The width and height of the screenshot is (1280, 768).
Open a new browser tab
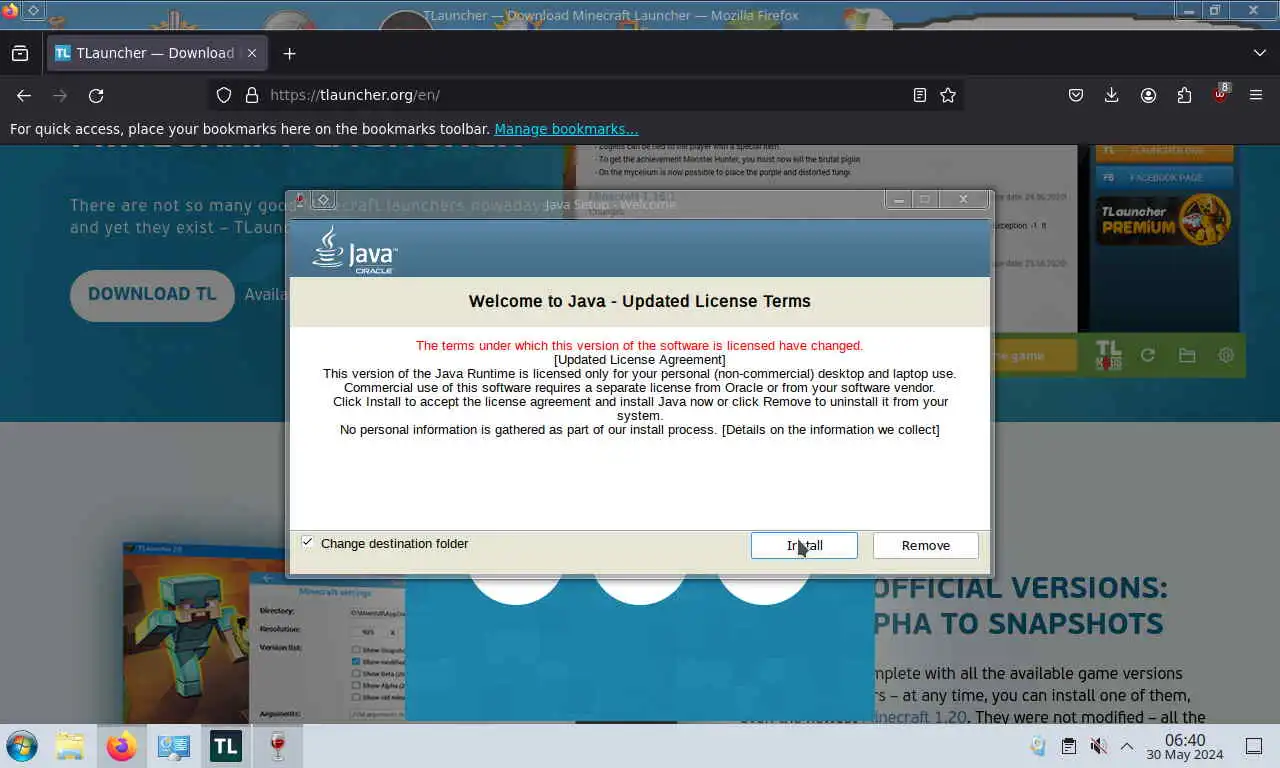tap(289, 53)
